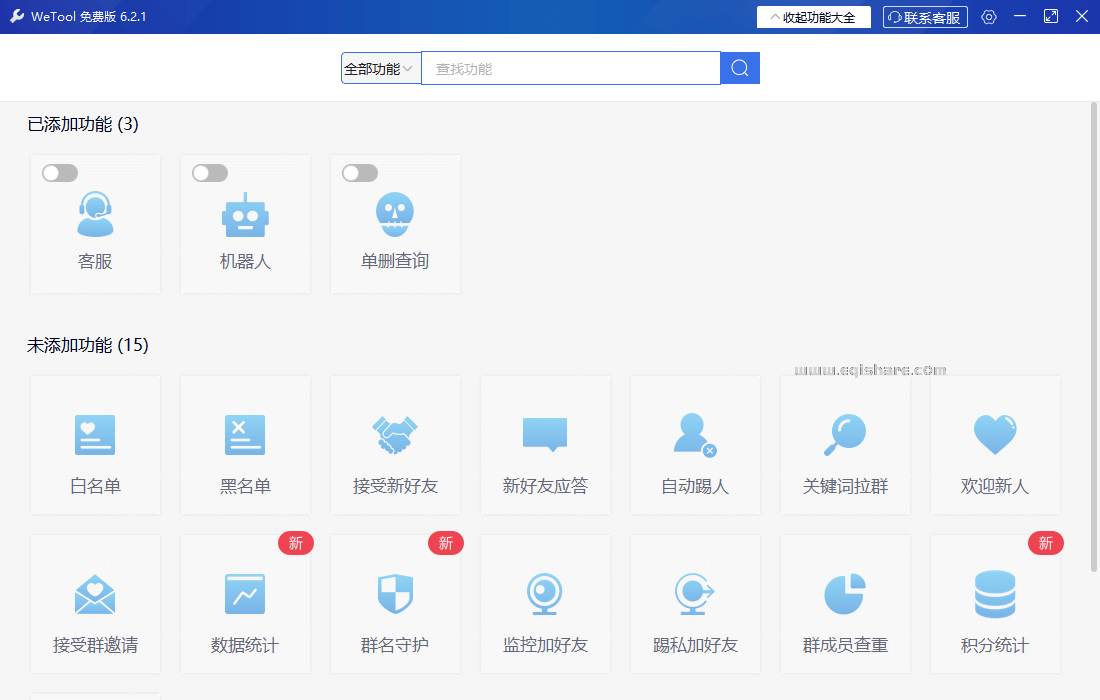Enable the 单删查询 toggle switch

pos(359,172)
